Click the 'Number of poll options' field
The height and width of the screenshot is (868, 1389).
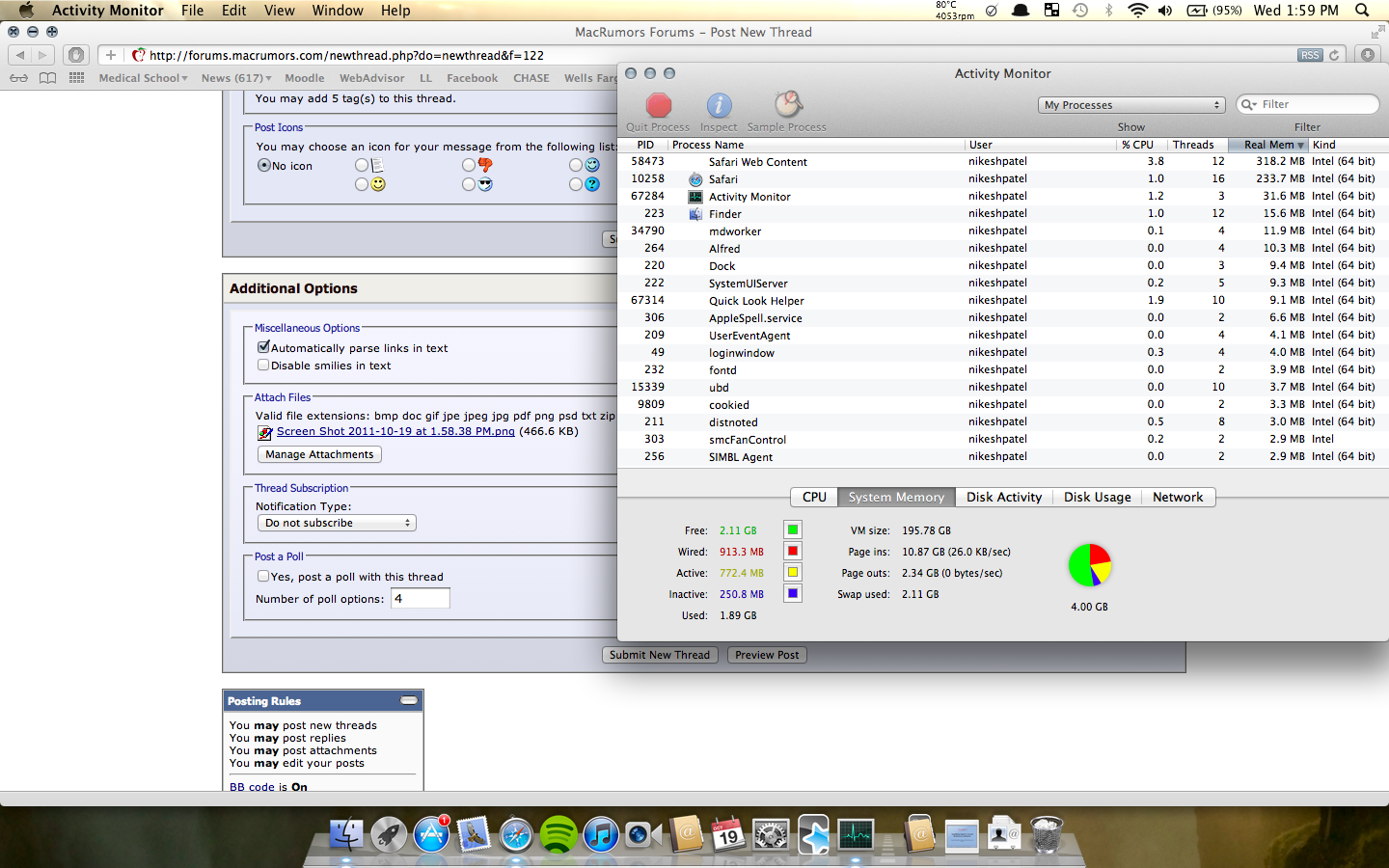click(x=420, y=598)
